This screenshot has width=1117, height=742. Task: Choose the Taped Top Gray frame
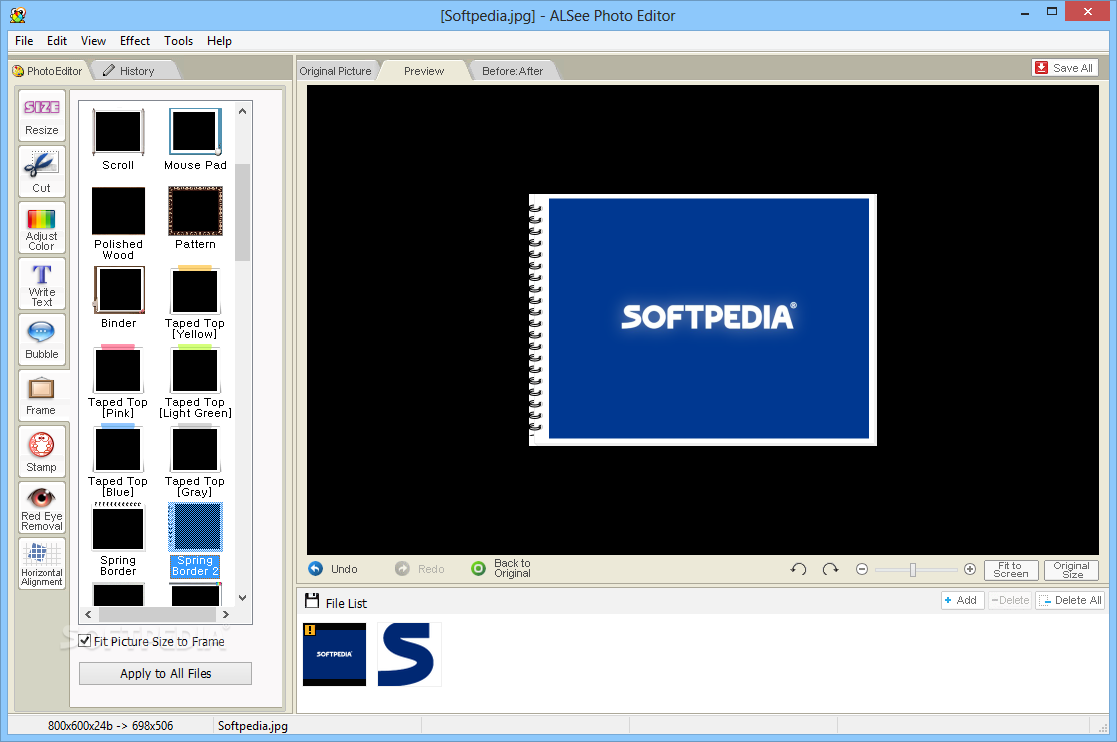(195, 460)
